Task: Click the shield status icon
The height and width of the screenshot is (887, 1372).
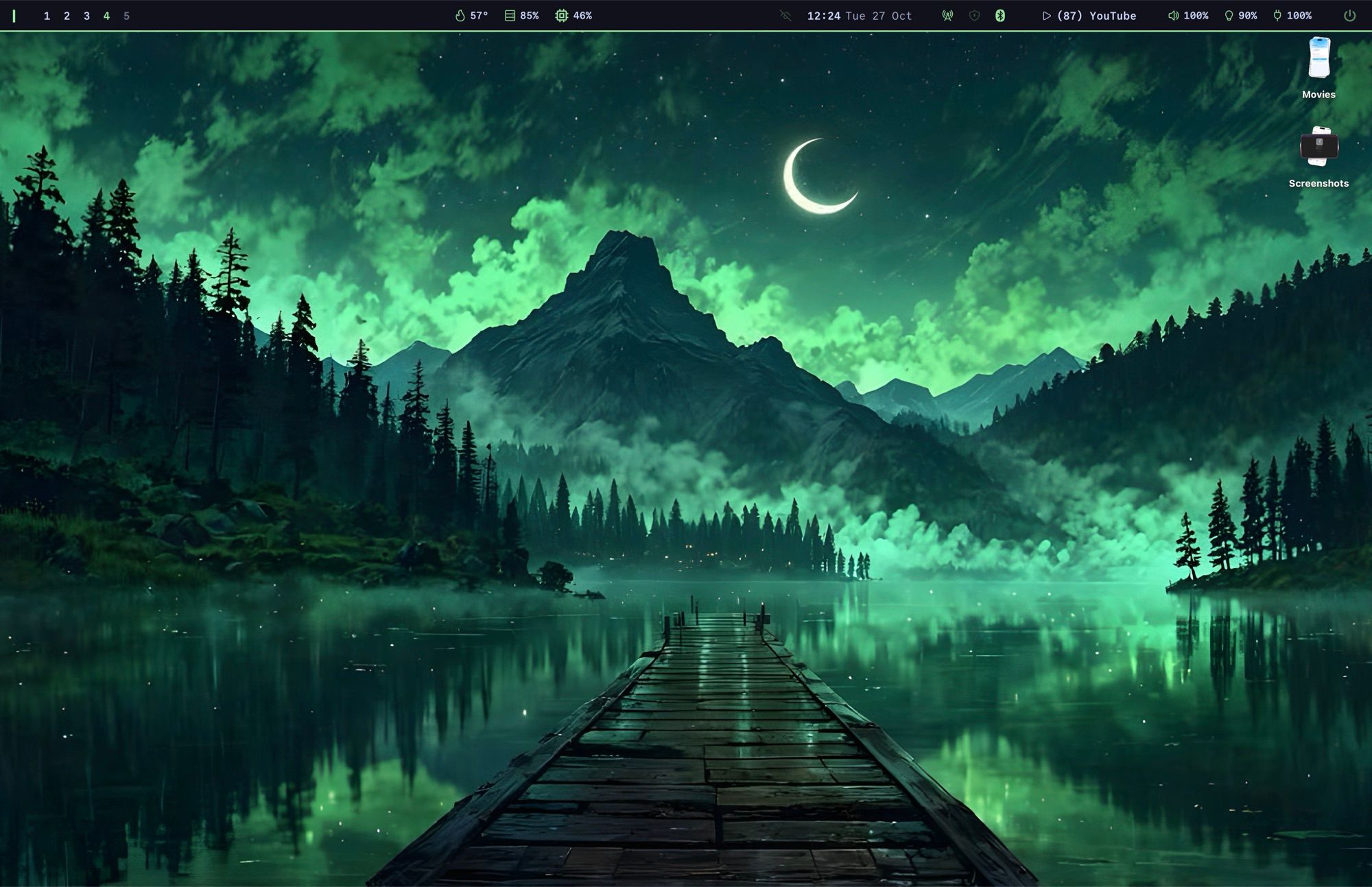Action: pos(974,15)
